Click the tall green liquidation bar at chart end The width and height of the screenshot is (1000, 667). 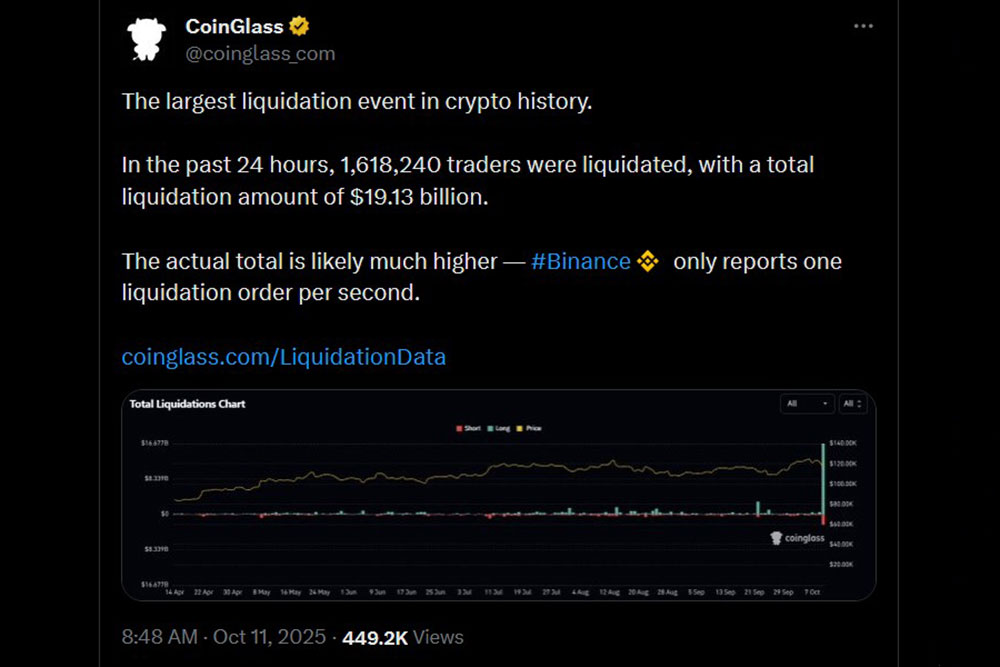point(823,480)
